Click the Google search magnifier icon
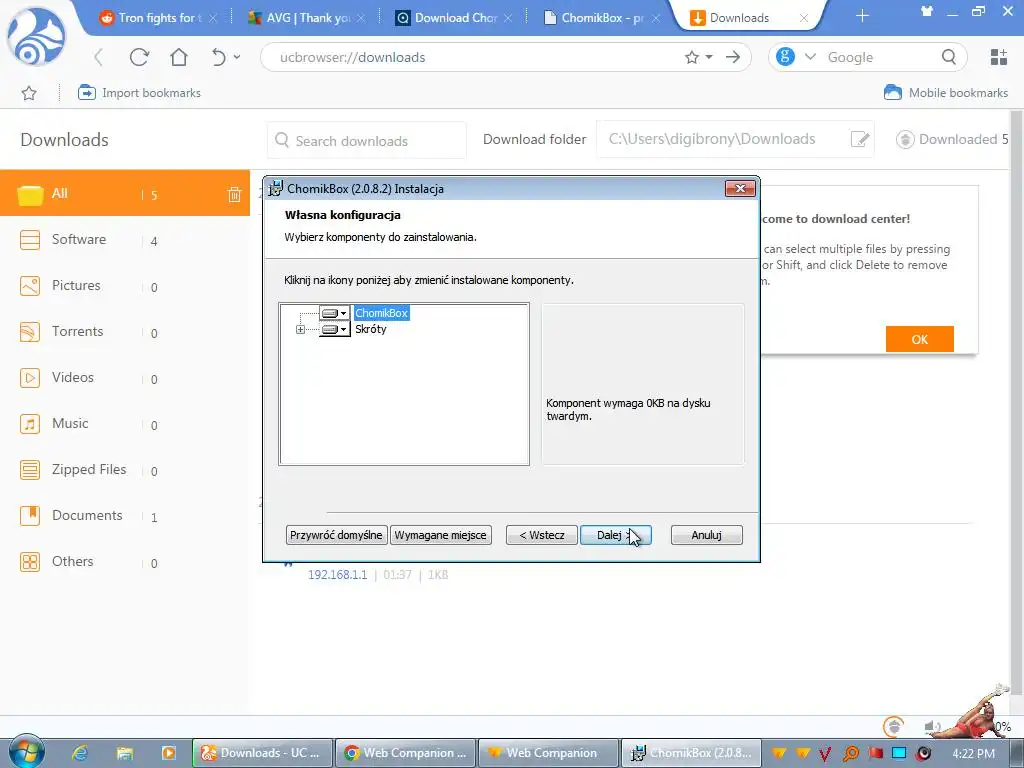Image resolution: width=1024 pixels, height=768 pixels. coord(949,57)
